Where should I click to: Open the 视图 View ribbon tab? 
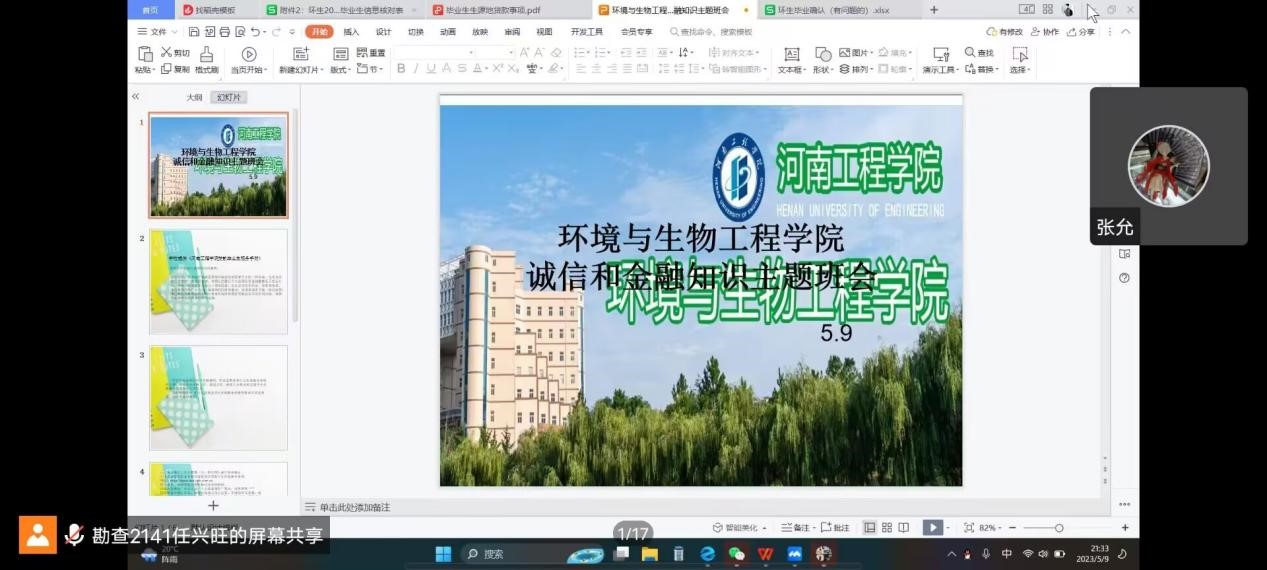(544, 32)
